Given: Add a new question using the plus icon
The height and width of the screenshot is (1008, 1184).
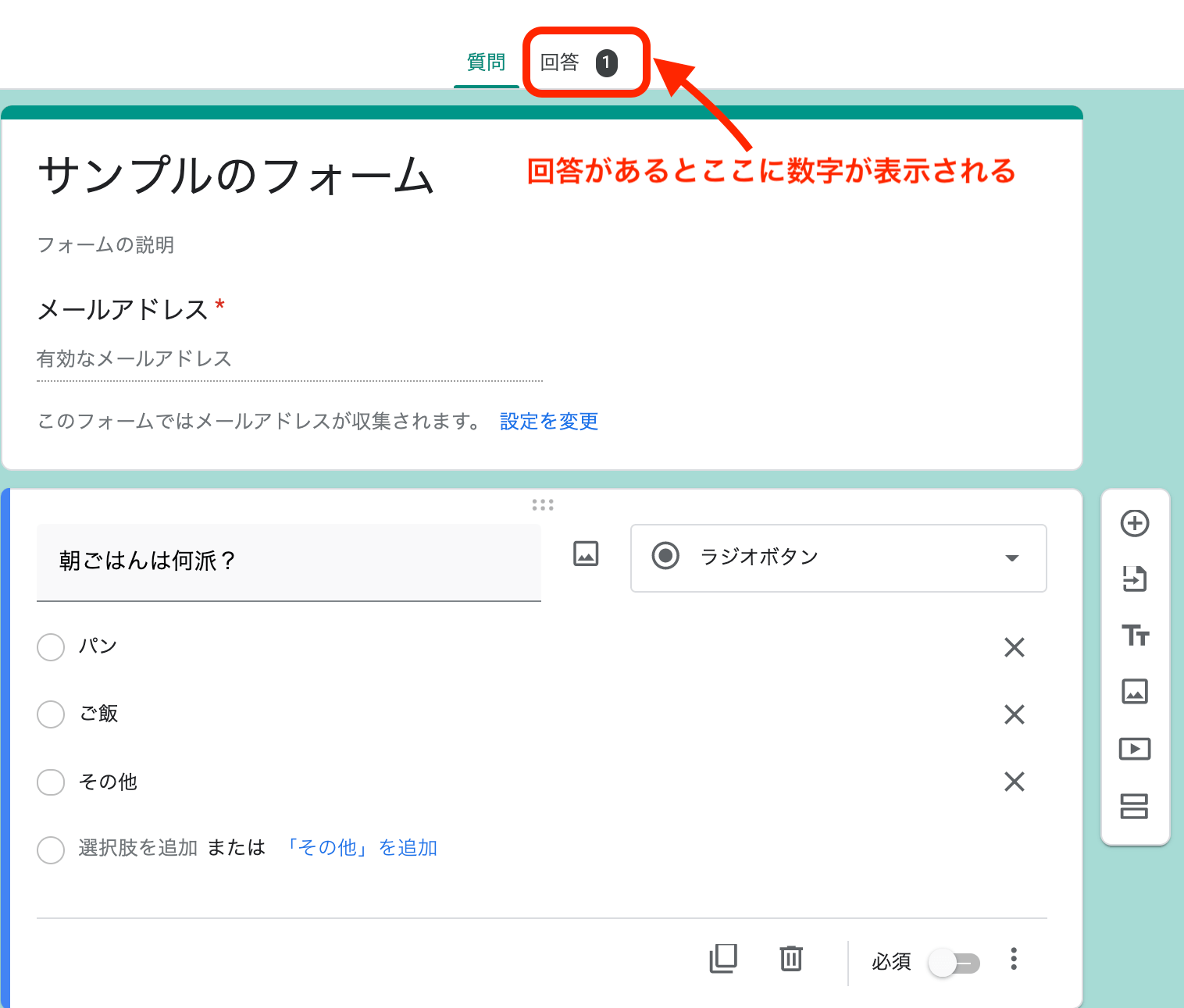Looking at the screenshot, I should tap(1135, 523).
